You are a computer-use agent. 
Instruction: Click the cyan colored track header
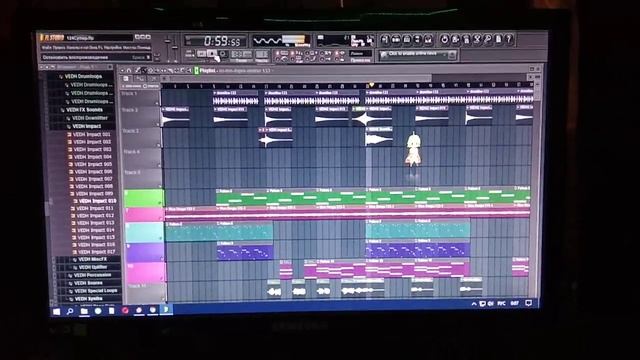(145, 233)
